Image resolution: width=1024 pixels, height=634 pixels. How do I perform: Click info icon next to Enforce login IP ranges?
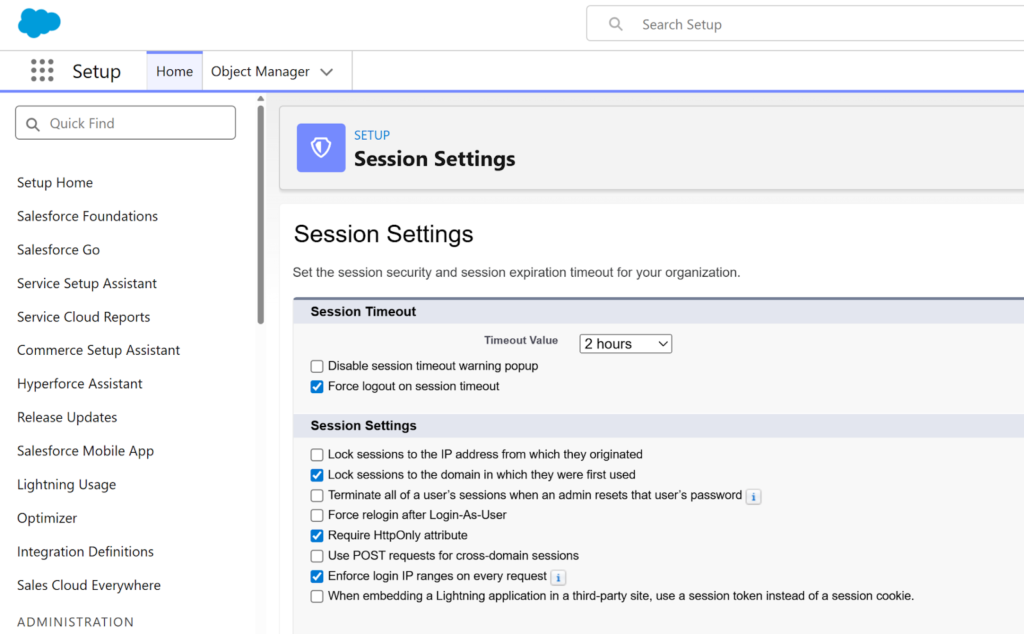pyautogui.click(x=558, y=577)
